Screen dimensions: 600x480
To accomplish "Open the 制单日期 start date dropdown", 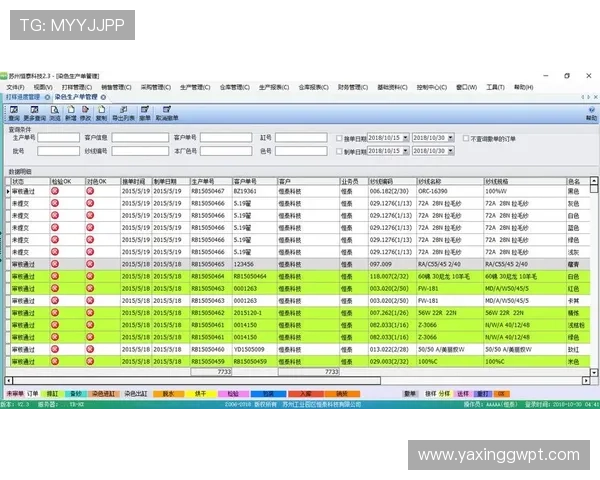I will click(x=403, y=151).
